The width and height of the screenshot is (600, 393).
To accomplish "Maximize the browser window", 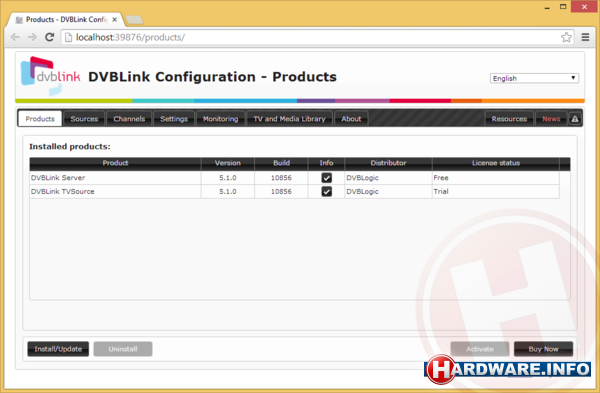I will coord(563,7).
